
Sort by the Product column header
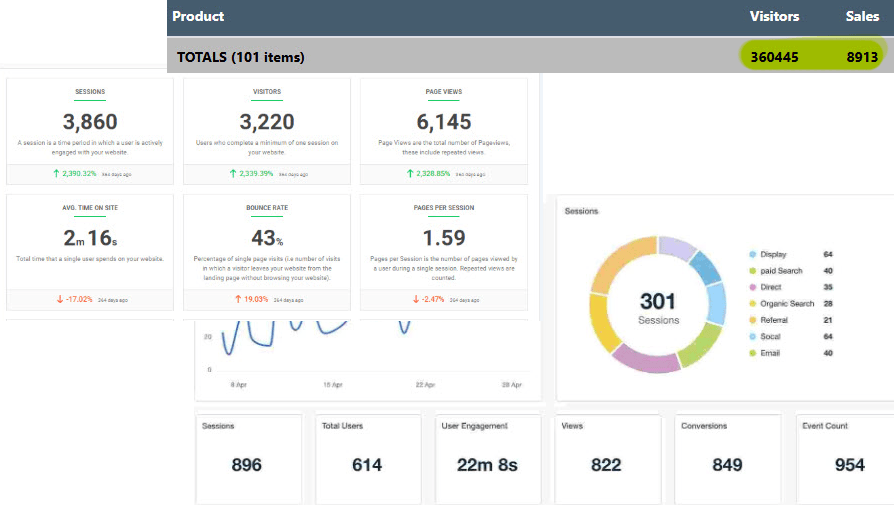click(x=198, y=16)
